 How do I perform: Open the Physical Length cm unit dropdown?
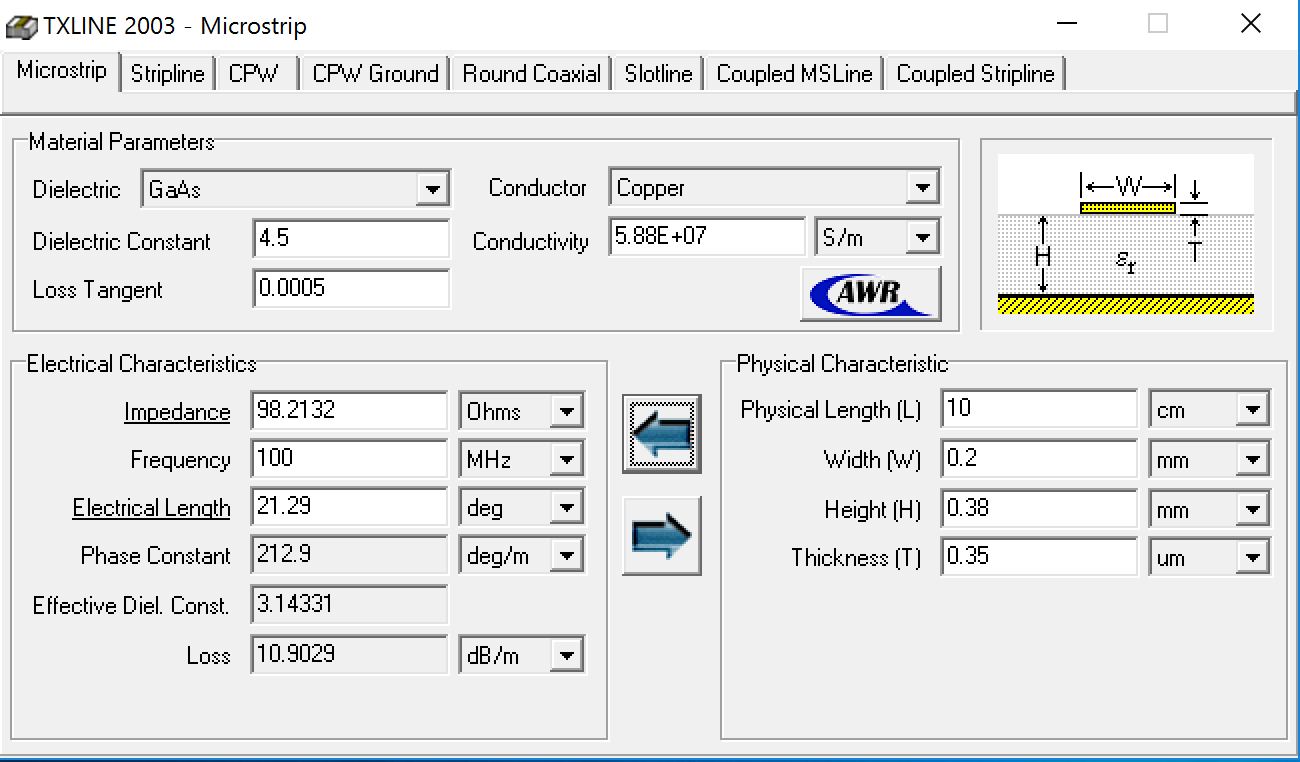(1253, 409)
